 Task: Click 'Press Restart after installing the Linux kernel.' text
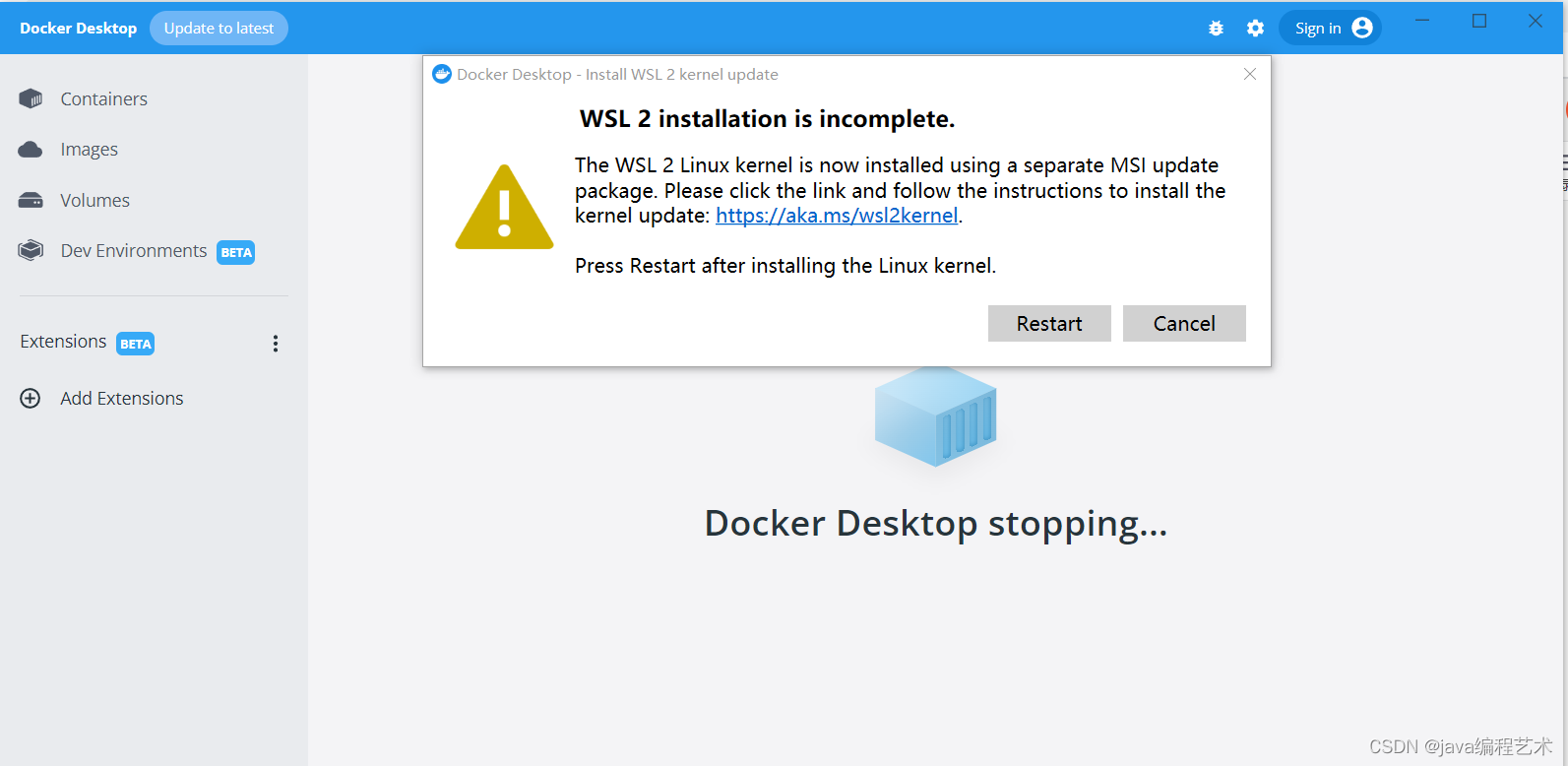[x=785, y=266]
